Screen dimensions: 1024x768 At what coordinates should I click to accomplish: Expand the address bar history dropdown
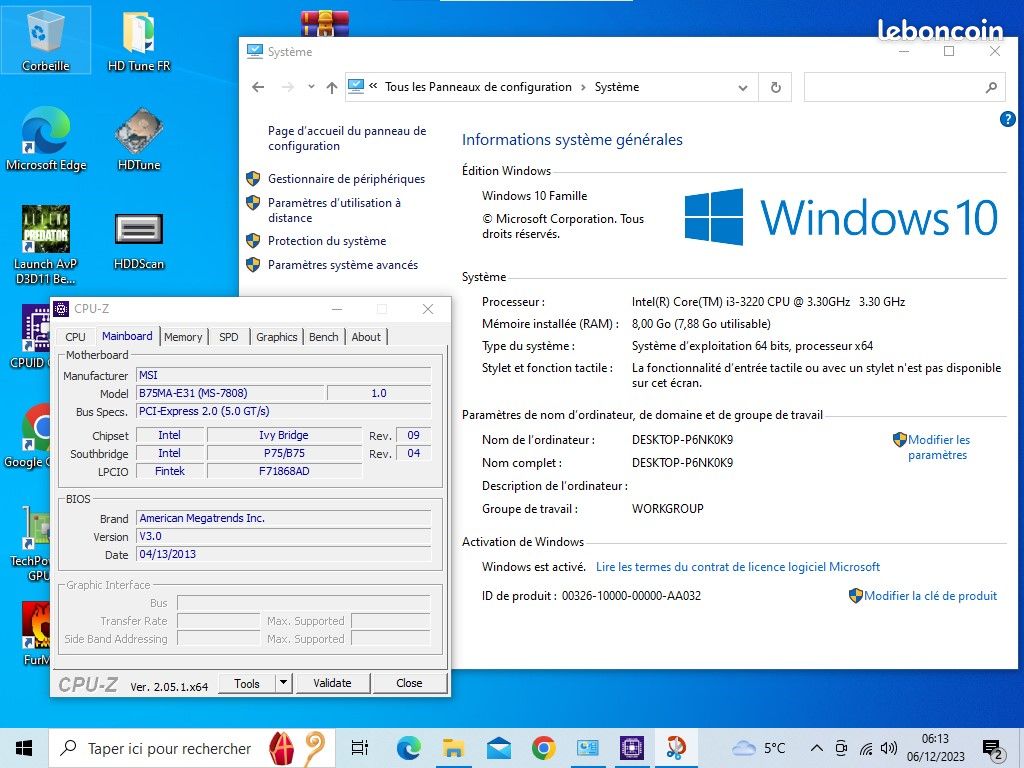(743, 88)
